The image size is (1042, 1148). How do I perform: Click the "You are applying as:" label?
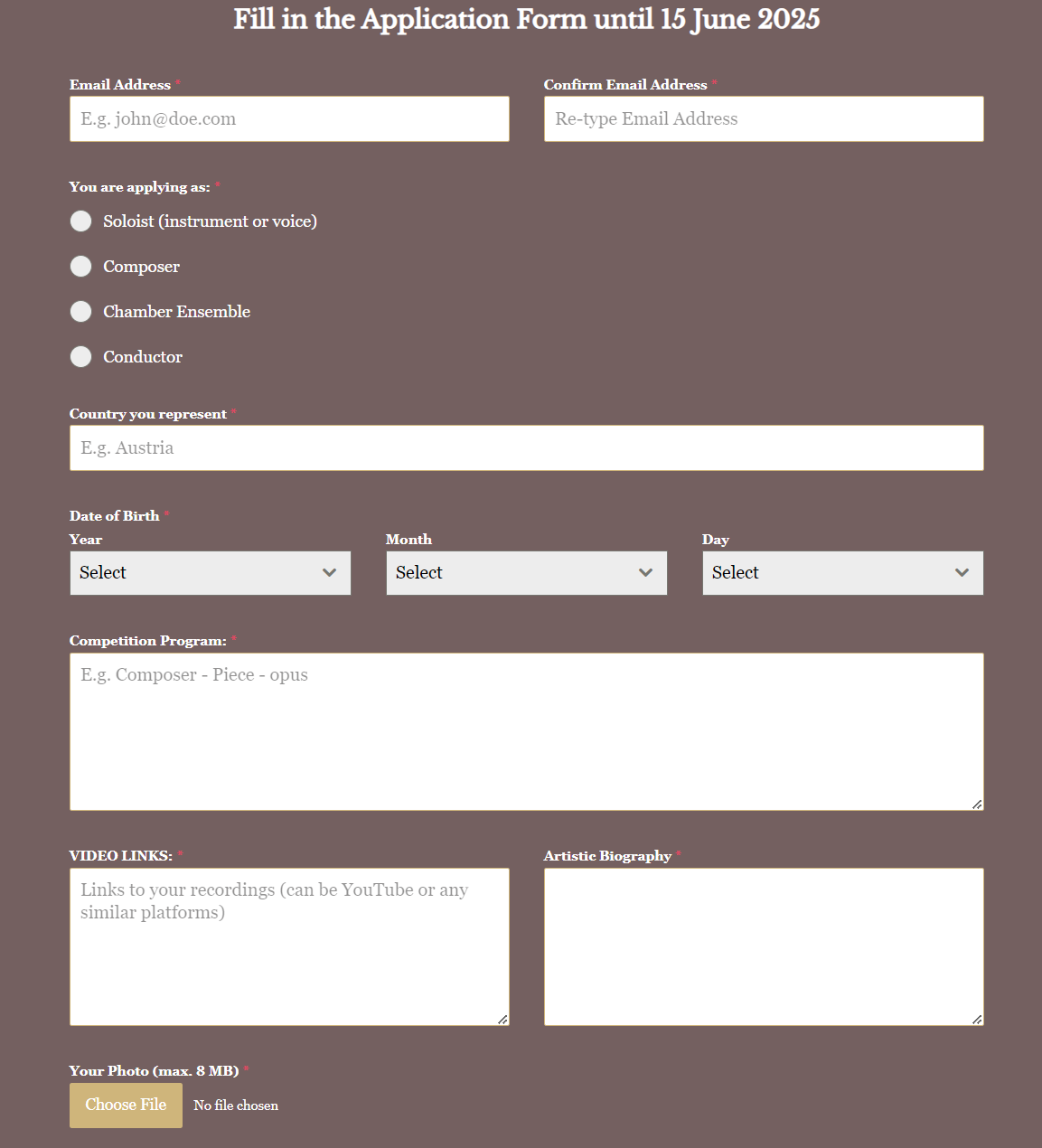[140, 187]
